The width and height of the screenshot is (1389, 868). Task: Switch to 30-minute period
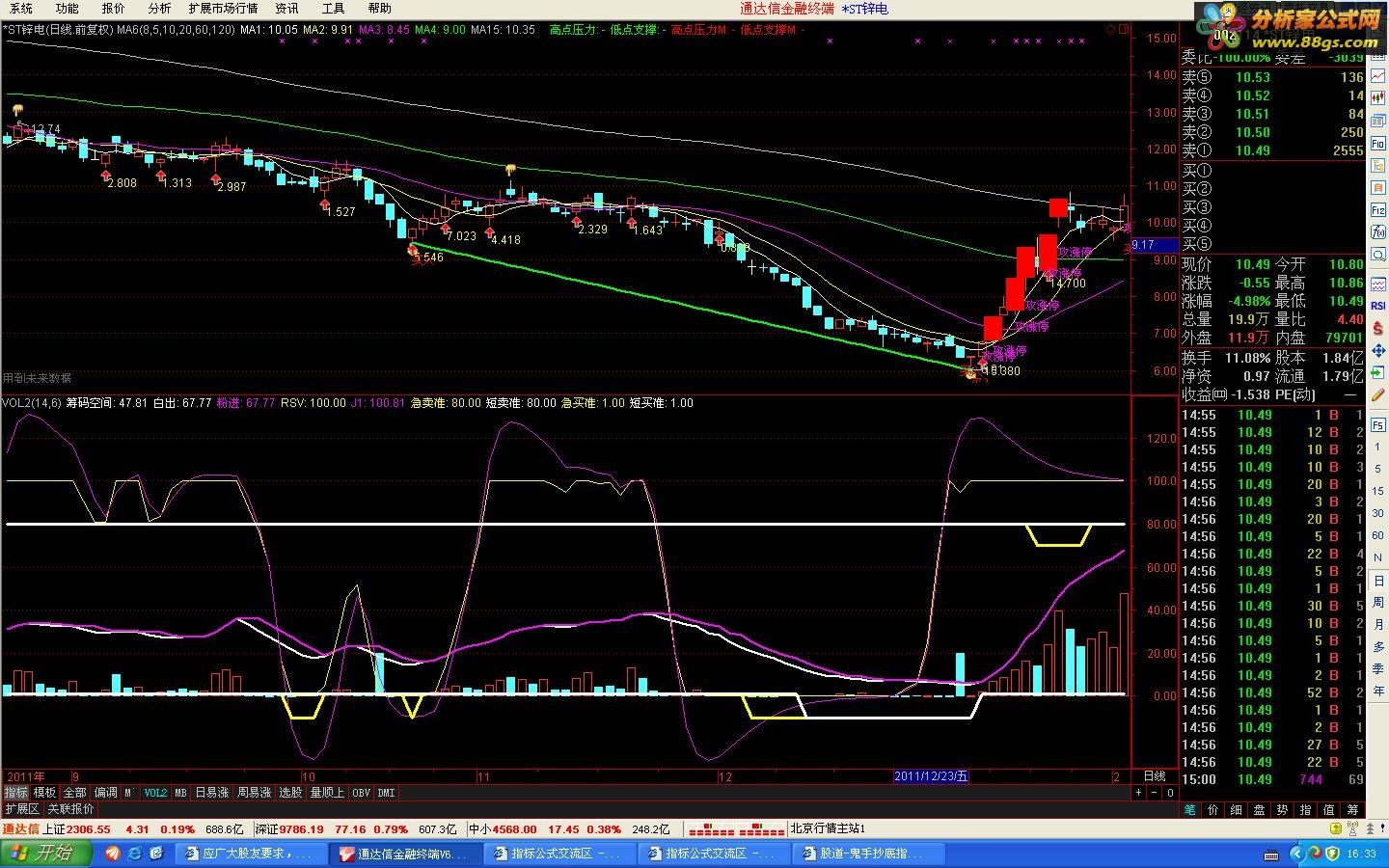coord(1378,513)
